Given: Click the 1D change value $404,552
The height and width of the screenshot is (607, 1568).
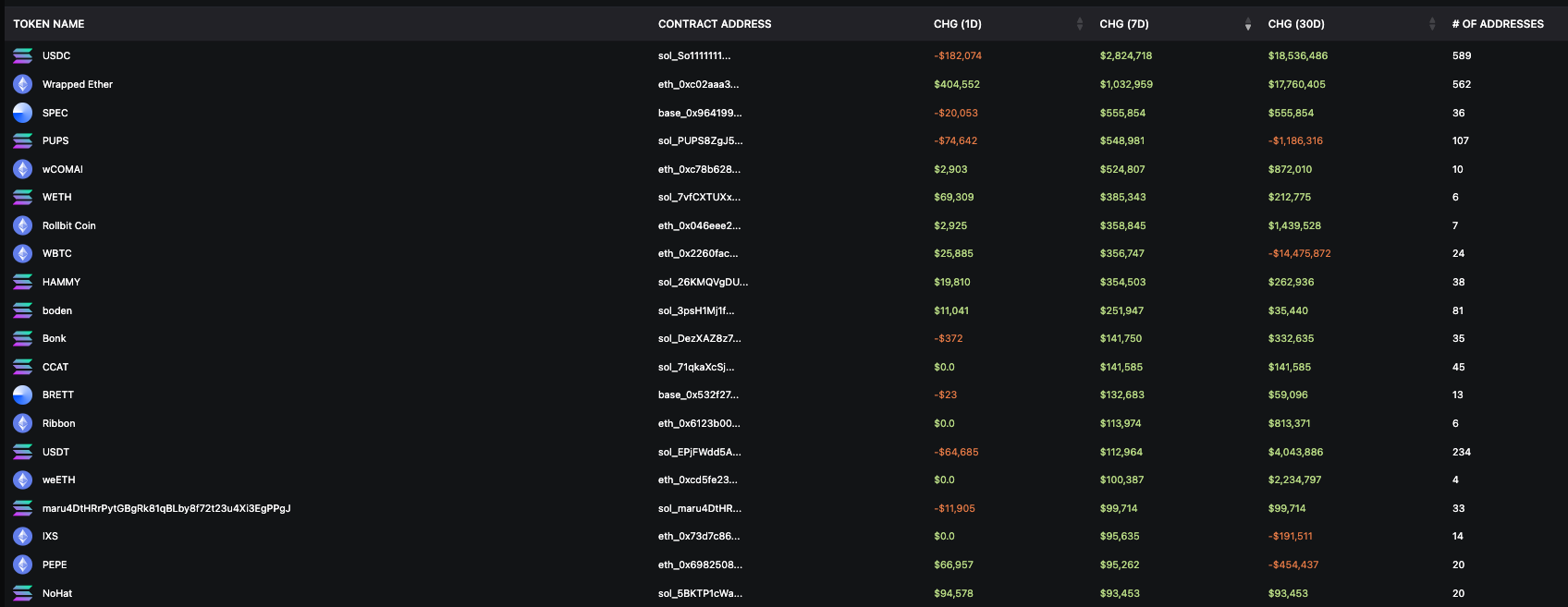Looking at the screenshot, I should [957, 84].
